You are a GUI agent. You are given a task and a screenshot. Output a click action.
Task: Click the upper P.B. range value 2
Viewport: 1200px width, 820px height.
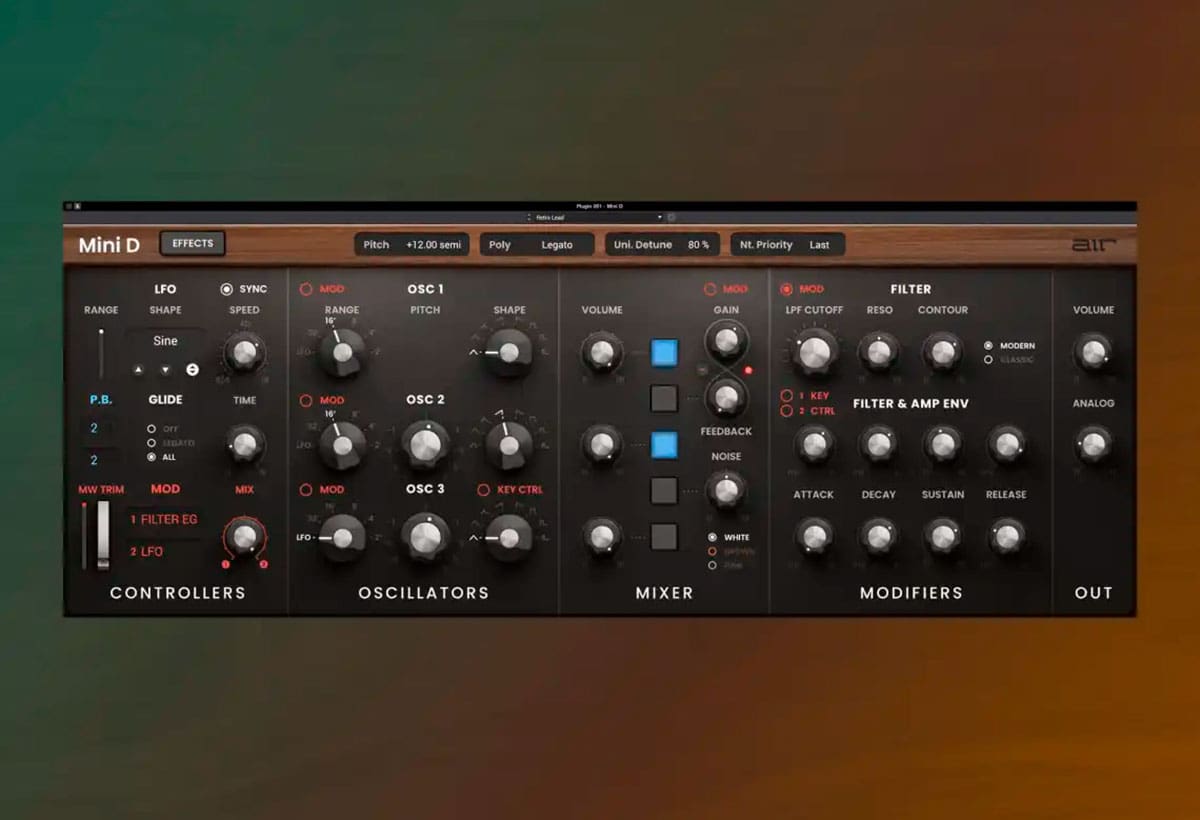95,428
